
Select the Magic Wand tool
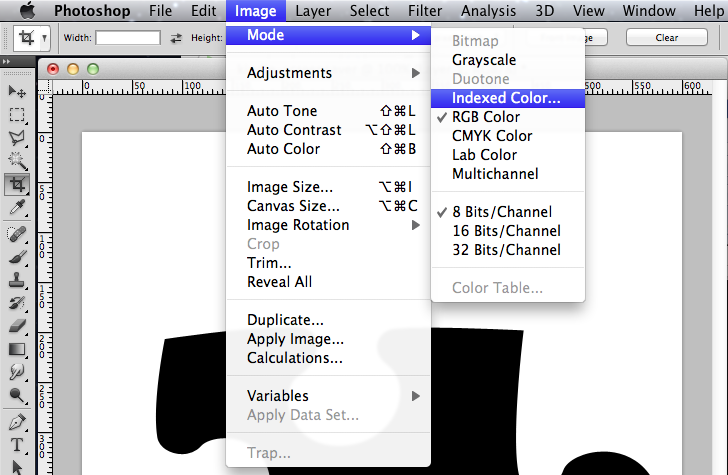pos(17,161)
